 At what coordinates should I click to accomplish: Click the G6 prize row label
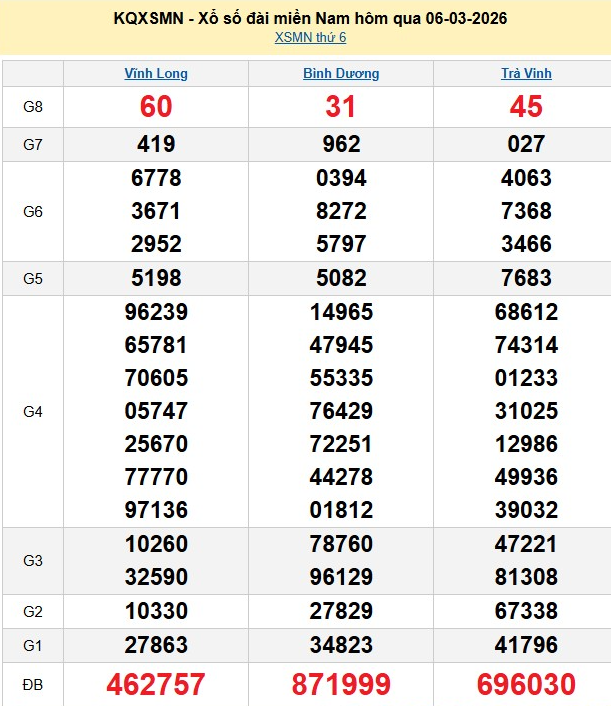(x=33, y=212)
